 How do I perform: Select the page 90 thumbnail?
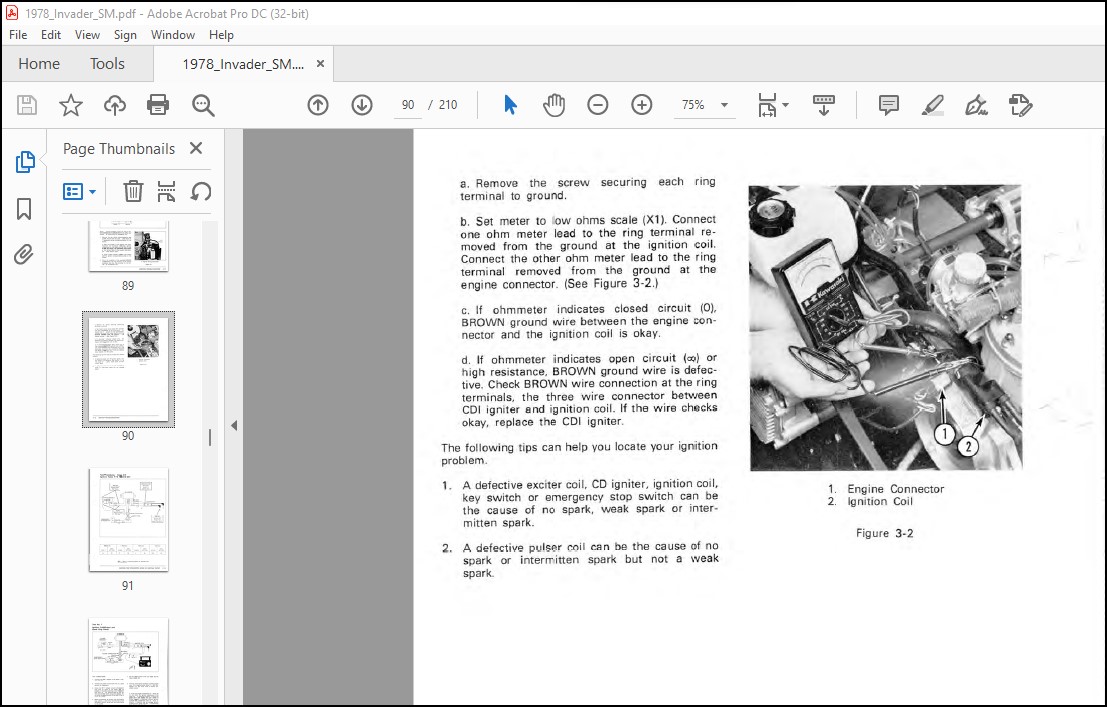point(128,369)
